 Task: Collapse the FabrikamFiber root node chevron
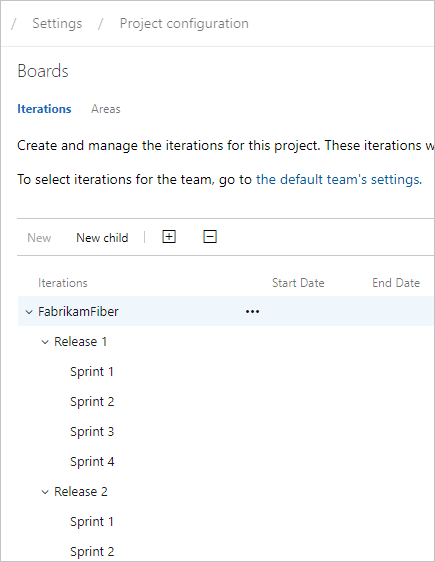coord(29,312)
